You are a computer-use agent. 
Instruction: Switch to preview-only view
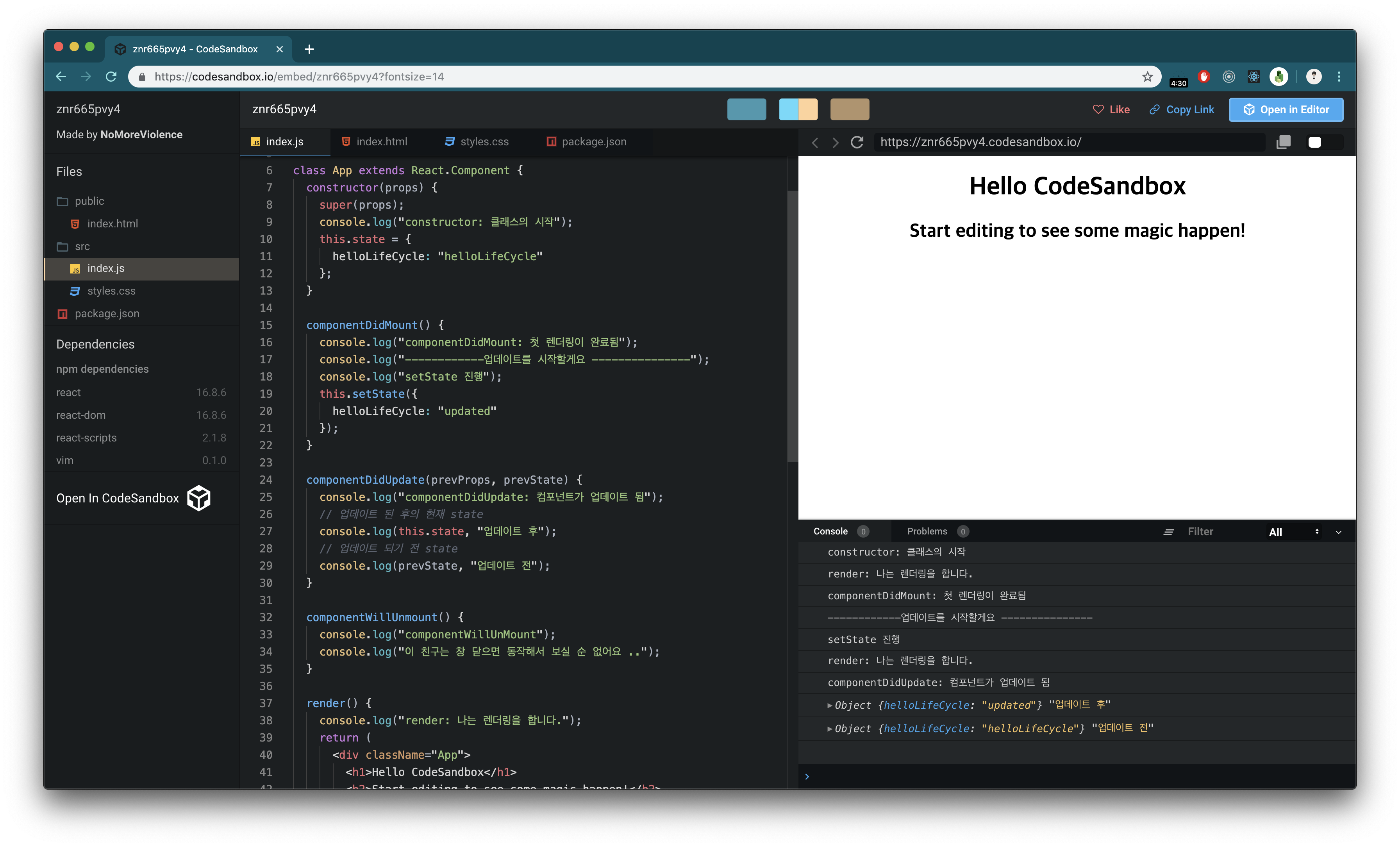click(x=850, y=110)
